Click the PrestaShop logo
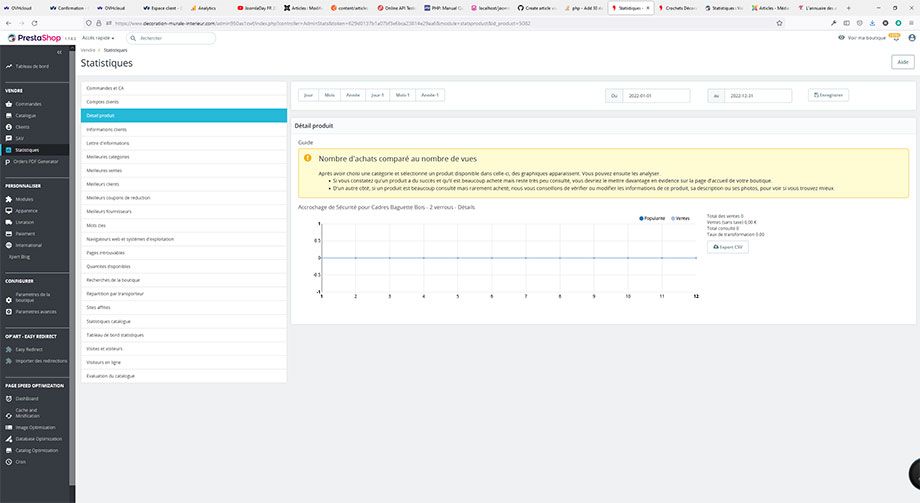 click(35, 38)
